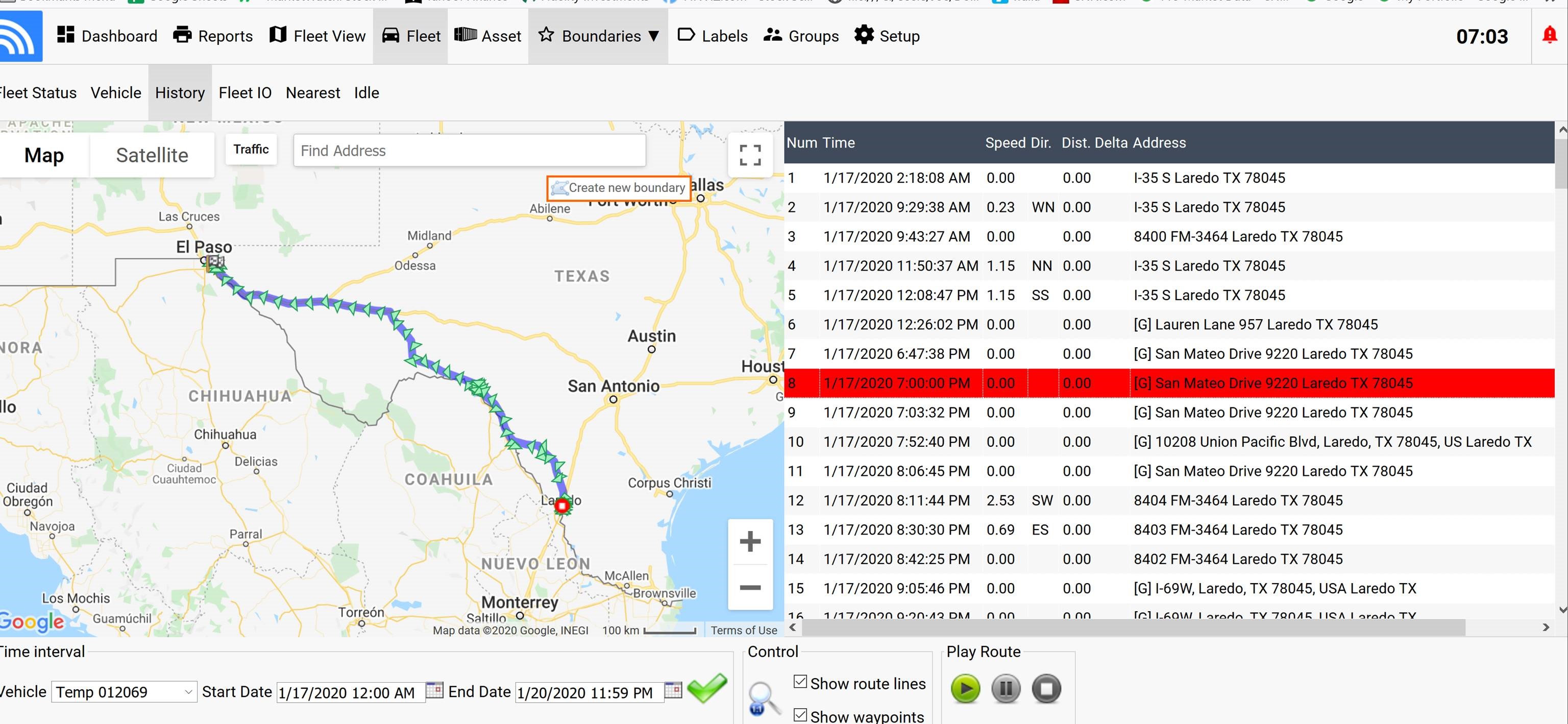Switch map to Satellite view
This screenshot has height=724, width=1568.
pyautogui.click(x=152, y=155)
